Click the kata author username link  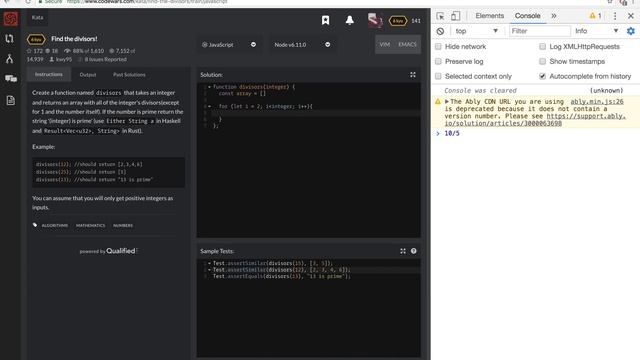pyautogui.click(x=64, y=60)
